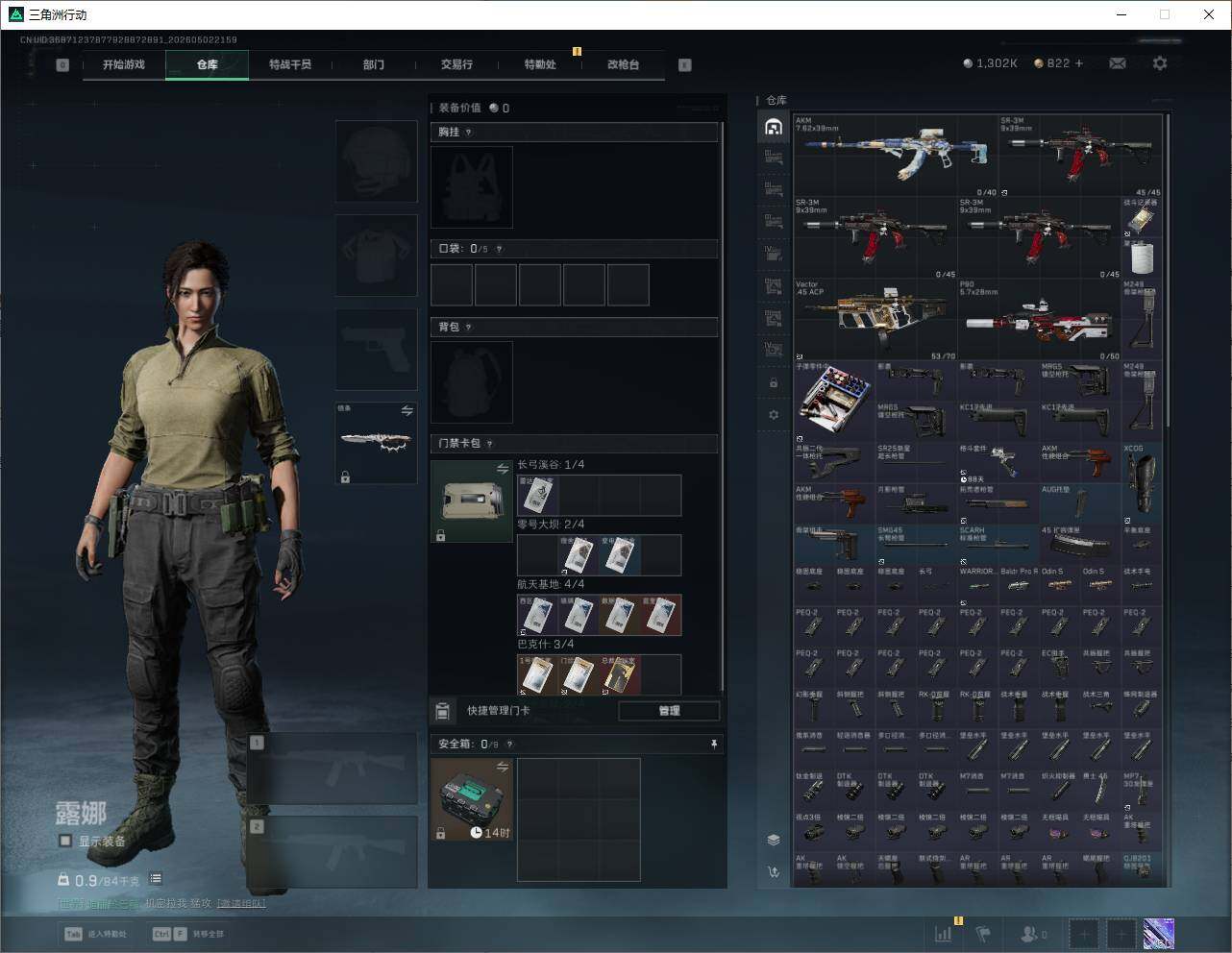Select the Vector .45 ACP submachine gun

tap(875, 320)
